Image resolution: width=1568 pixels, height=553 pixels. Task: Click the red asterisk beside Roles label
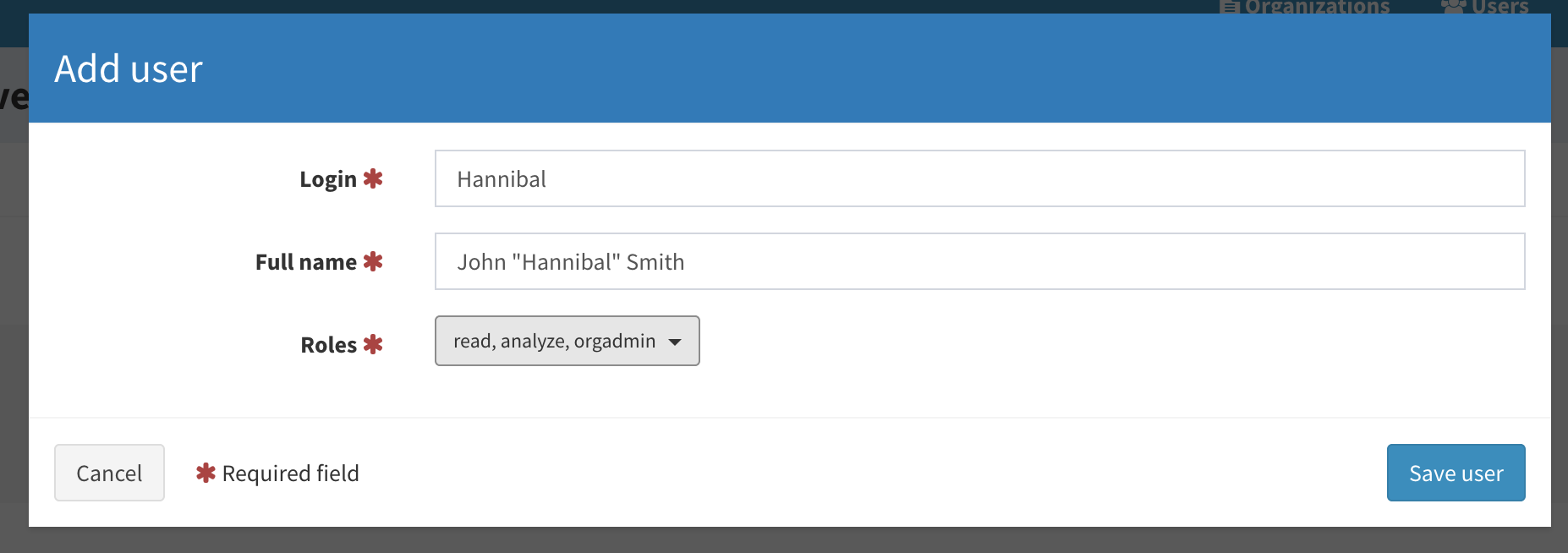coord(373,344)
